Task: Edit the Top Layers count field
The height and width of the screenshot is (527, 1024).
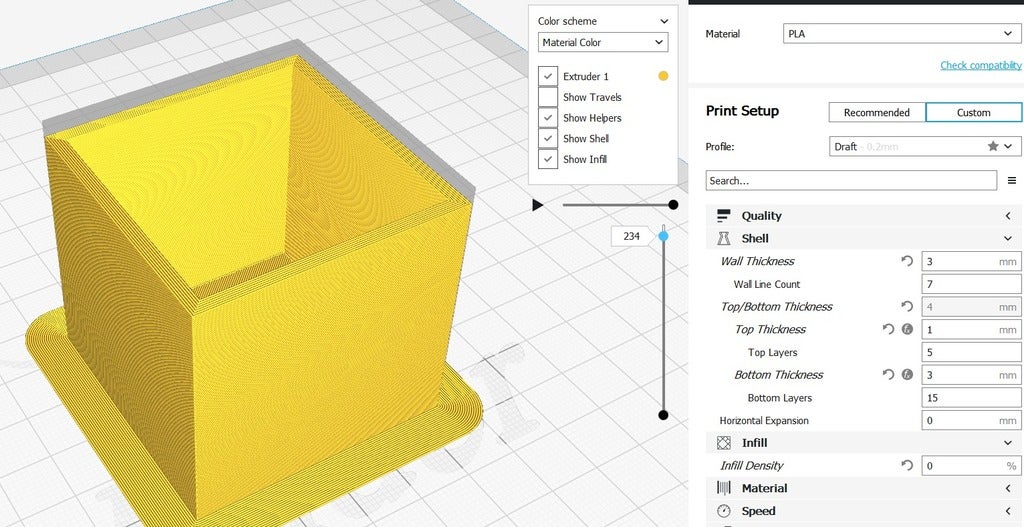Action: [971, 352]
